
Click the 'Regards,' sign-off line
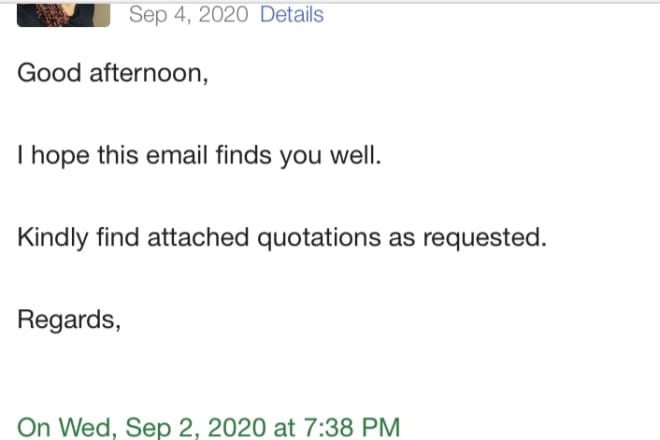pos(69,320)
